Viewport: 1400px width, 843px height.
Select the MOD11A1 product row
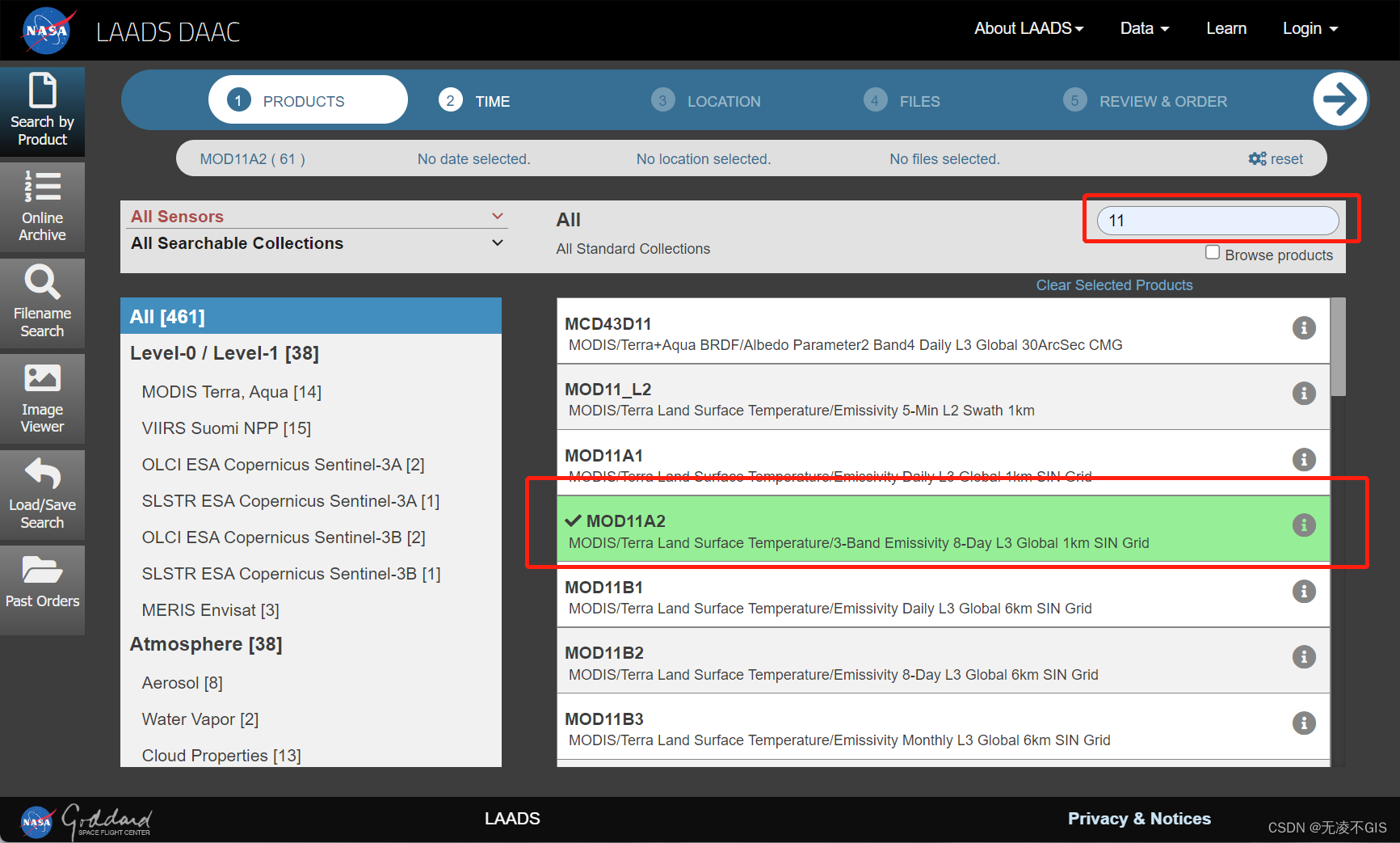click(x=943, y=463)
